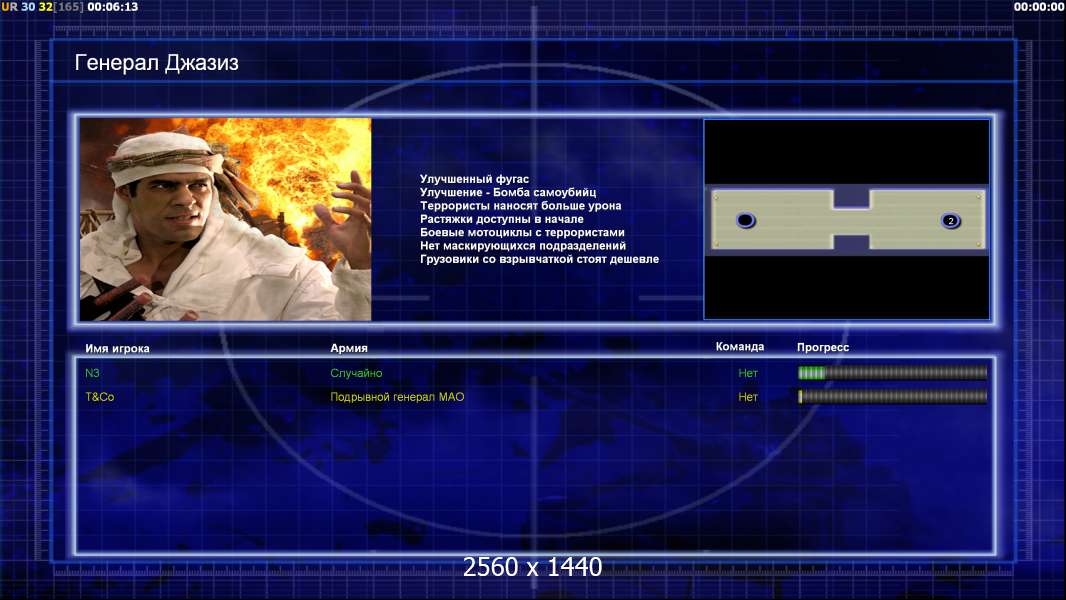Click the map preview thumbnail

(846, 219)
